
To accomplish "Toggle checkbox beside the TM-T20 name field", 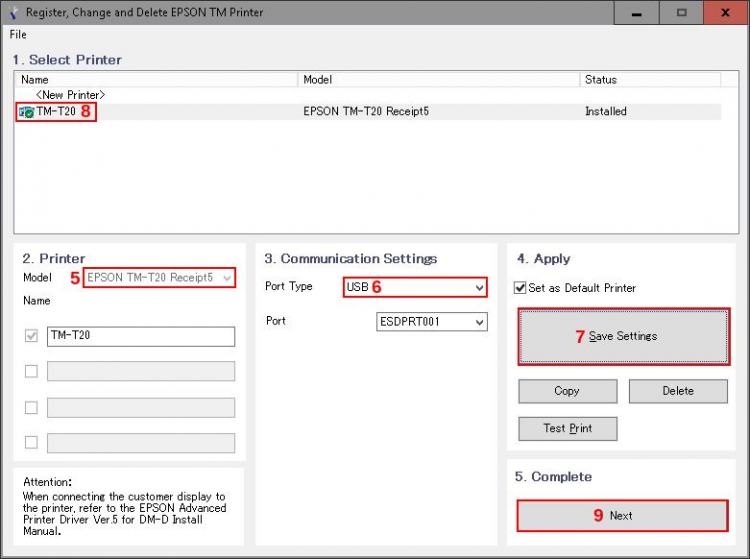I will (x=31, y=336).
